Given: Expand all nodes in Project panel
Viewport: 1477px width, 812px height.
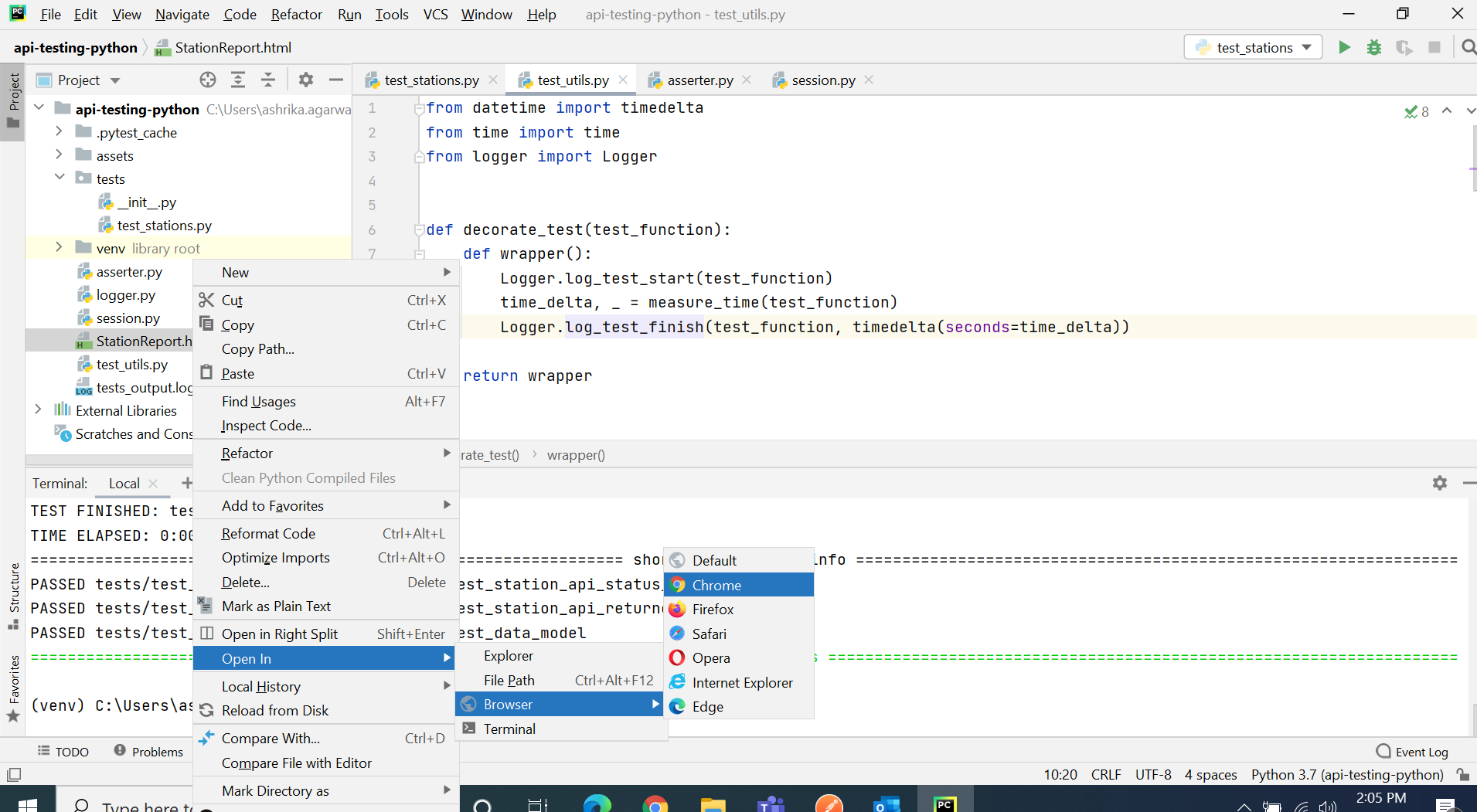Looking at the screenshot, I should tap(238, 80).
